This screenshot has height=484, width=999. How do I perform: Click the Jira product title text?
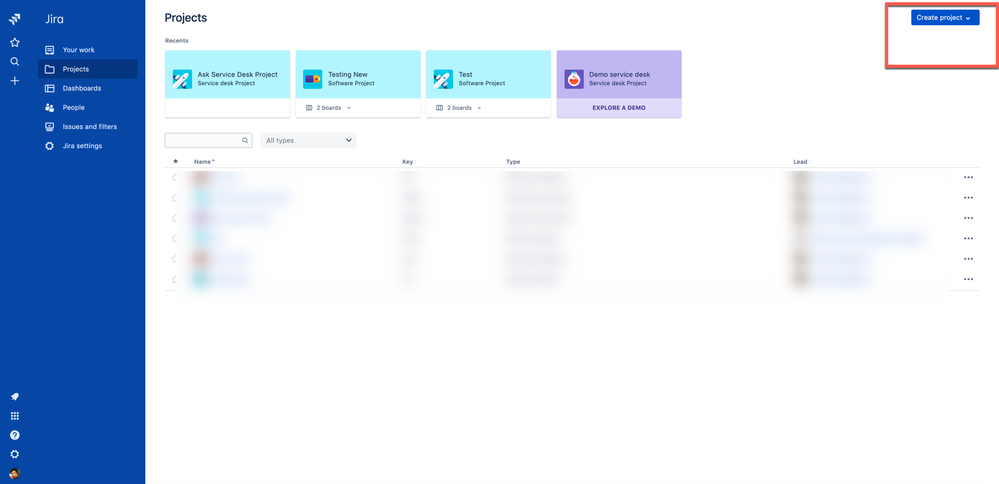pyautogui.click(x=54, y=19)
